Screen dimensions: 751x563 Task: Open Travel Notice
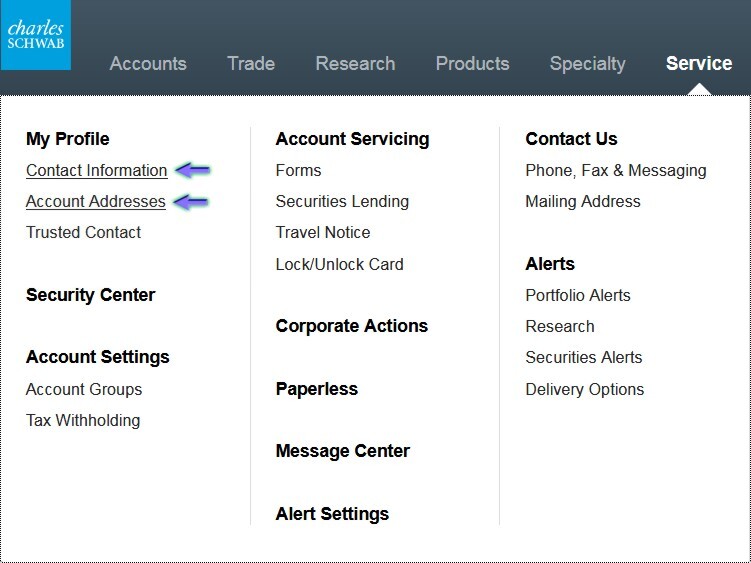click(322, 232)
